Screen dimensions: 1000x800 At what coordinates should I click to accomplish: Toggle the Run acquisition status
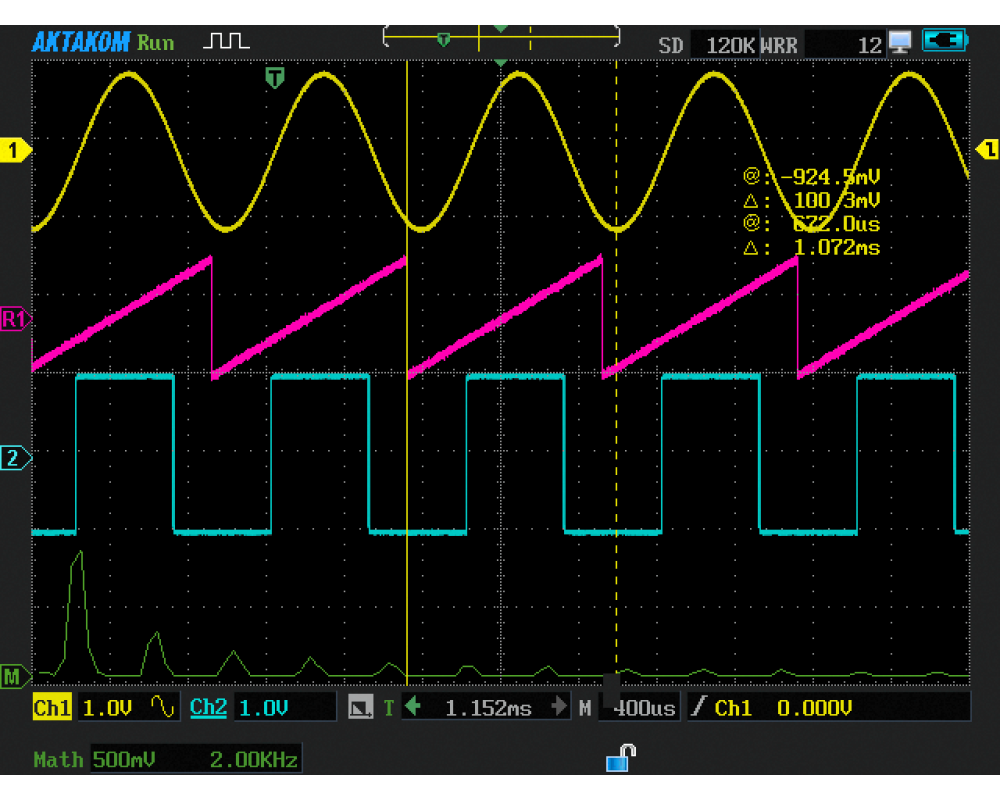pyautogui.click(x=156, y=42)
